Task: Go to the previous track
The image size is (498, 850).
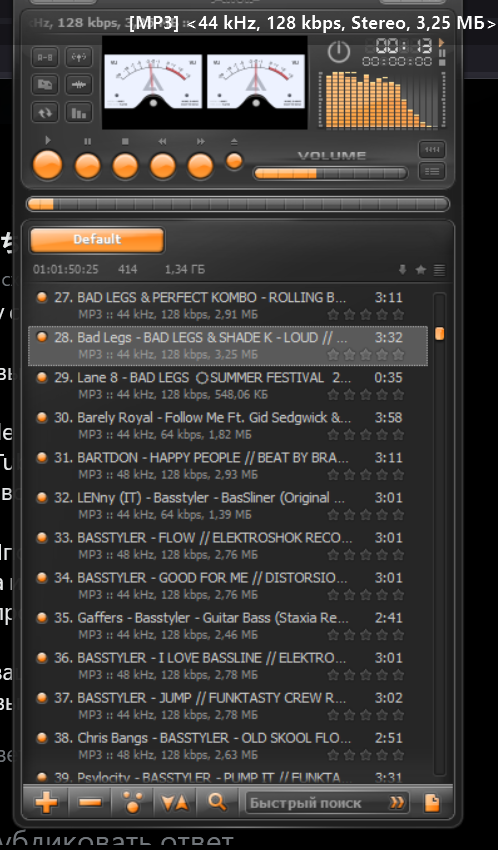Action: coord(163,166)
